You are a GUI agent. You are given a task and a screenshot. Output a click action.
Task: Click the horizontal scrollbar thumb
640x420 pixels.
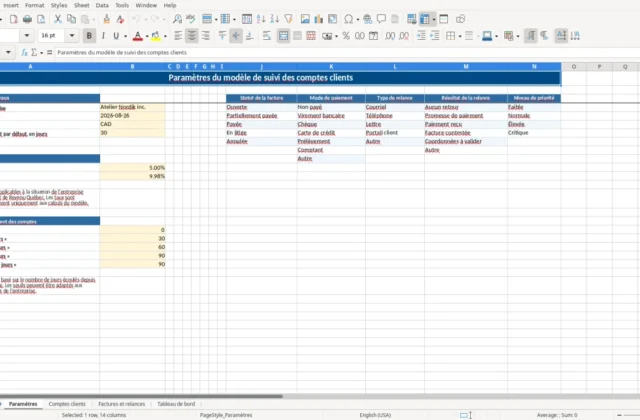point(141,396)
